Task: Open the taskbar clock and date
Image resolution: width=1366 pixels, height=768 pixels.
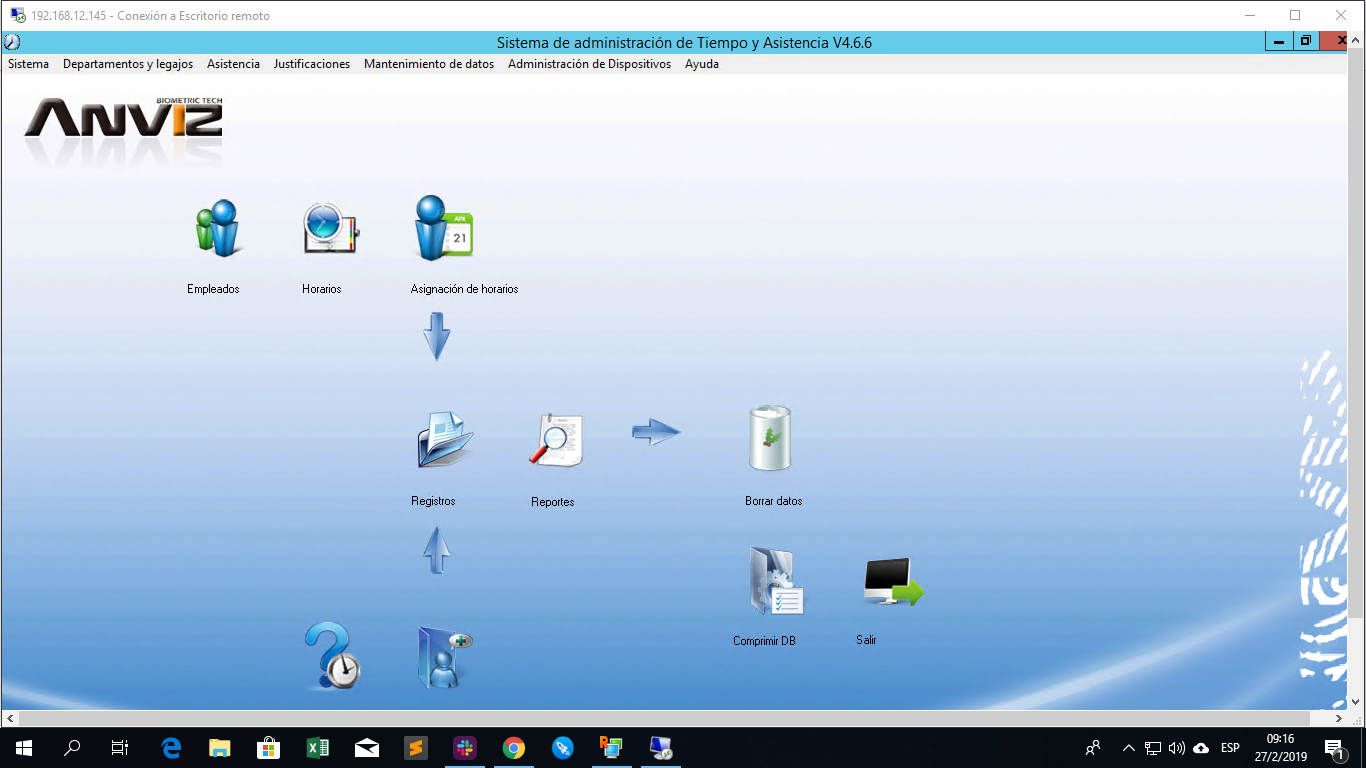Action: point(1280,748)
